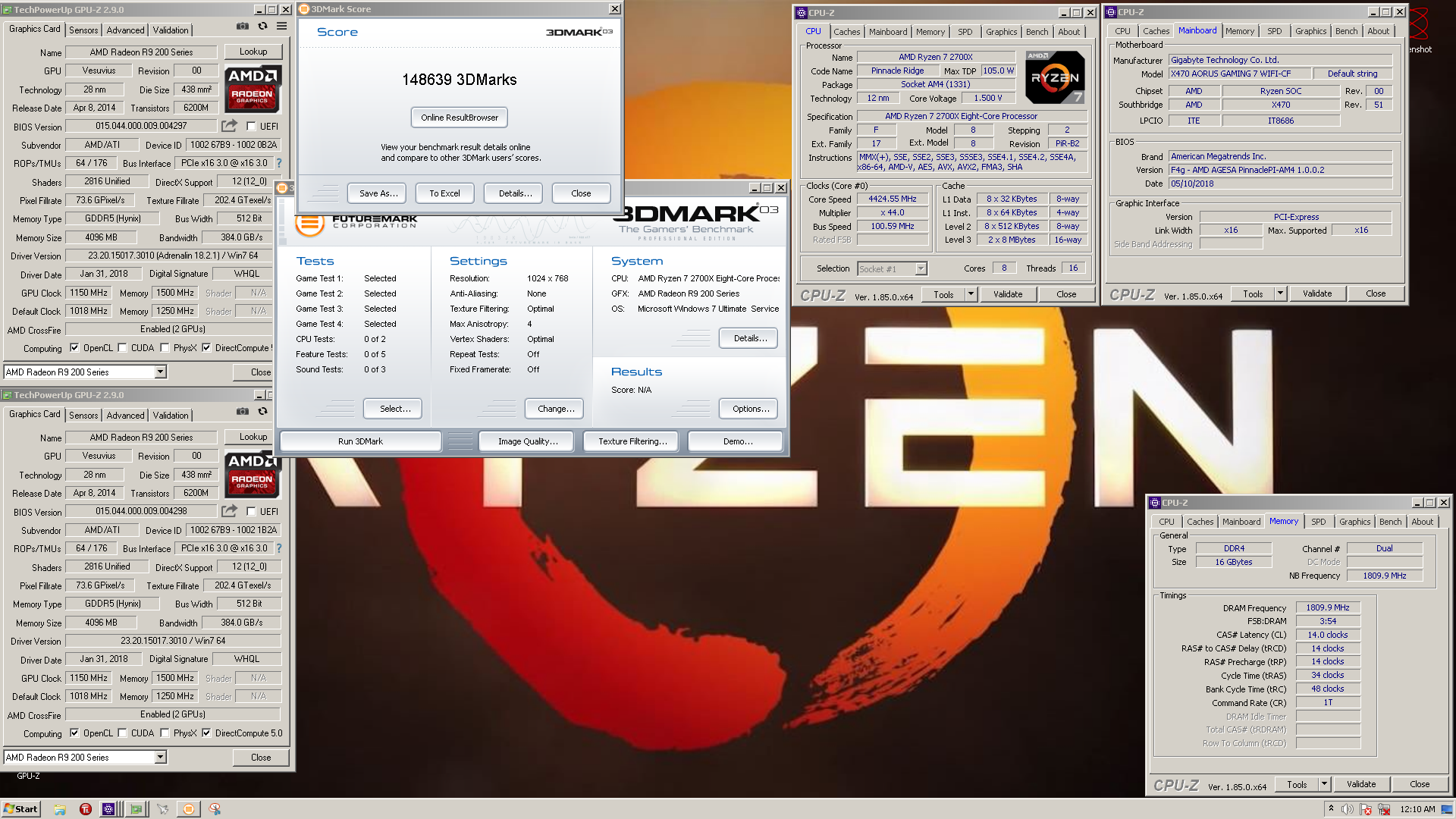Click the screenshot camera icon in lower GPU-Z window
Viewport: 1456px width, 819px height.
coord(243,412)
